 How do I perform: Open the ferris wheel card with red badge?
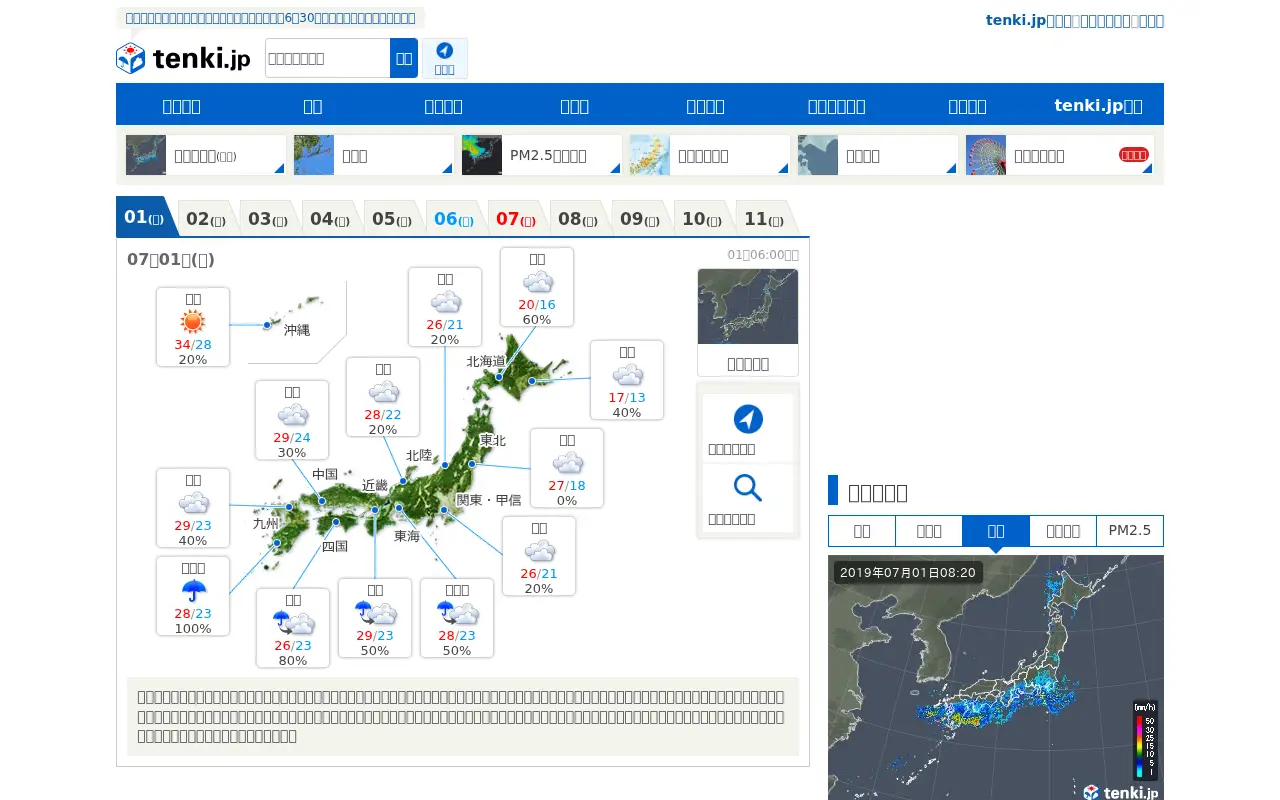(1060, 155)
